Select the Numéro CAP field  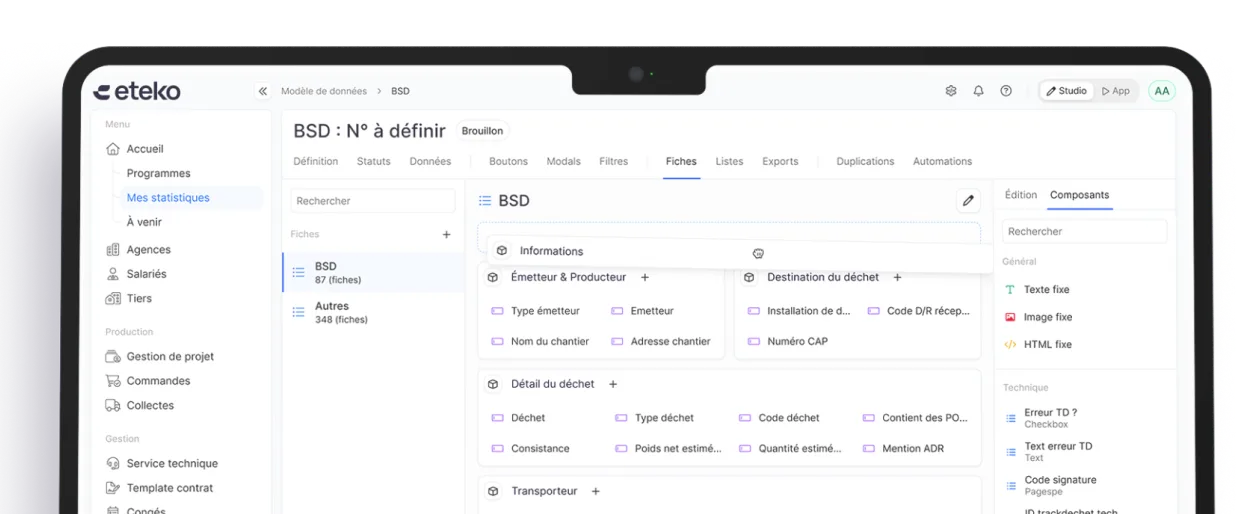(x=787, y=341)
